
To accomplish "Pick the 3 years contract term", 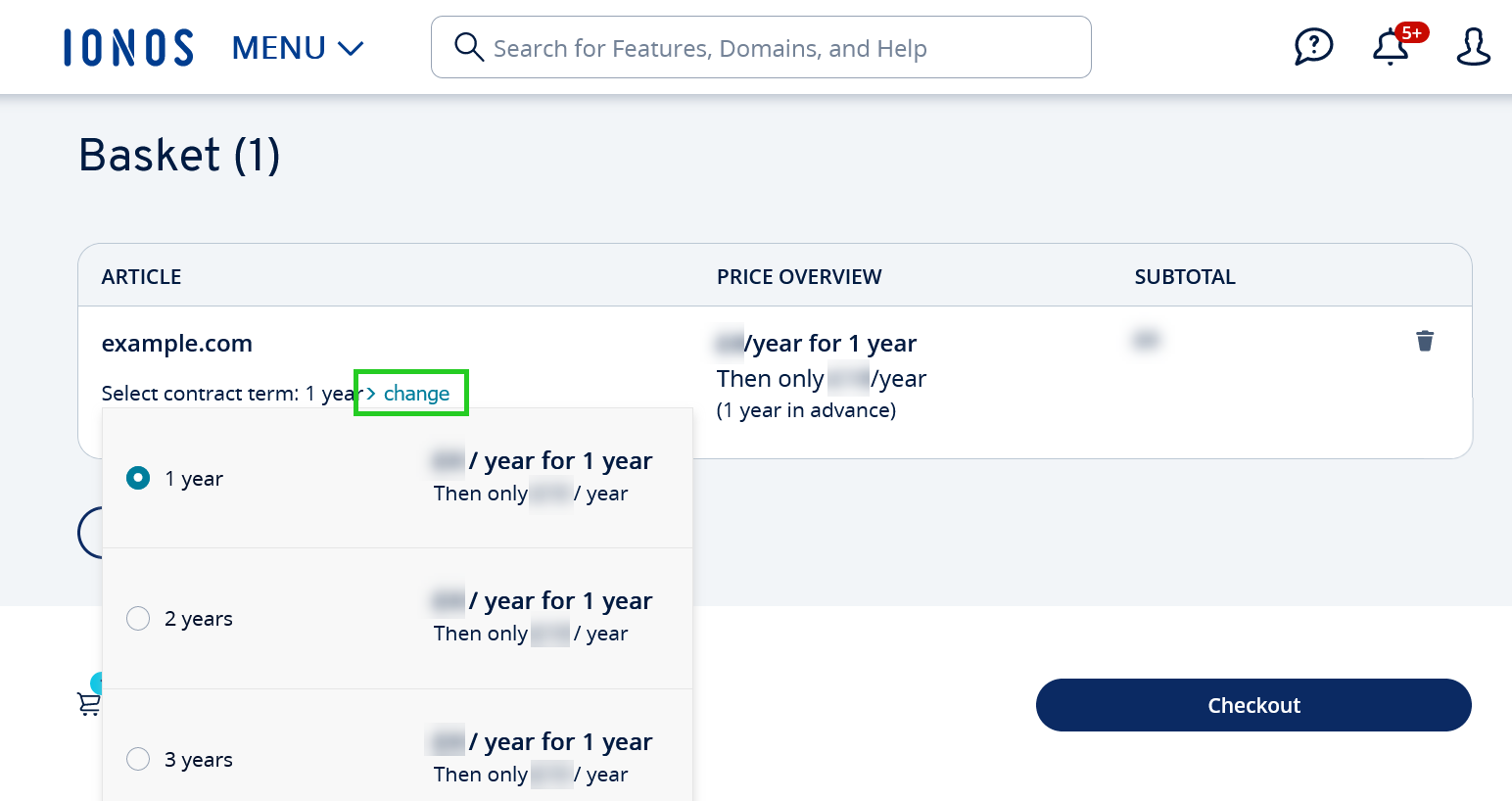I will tap(138, 759).
